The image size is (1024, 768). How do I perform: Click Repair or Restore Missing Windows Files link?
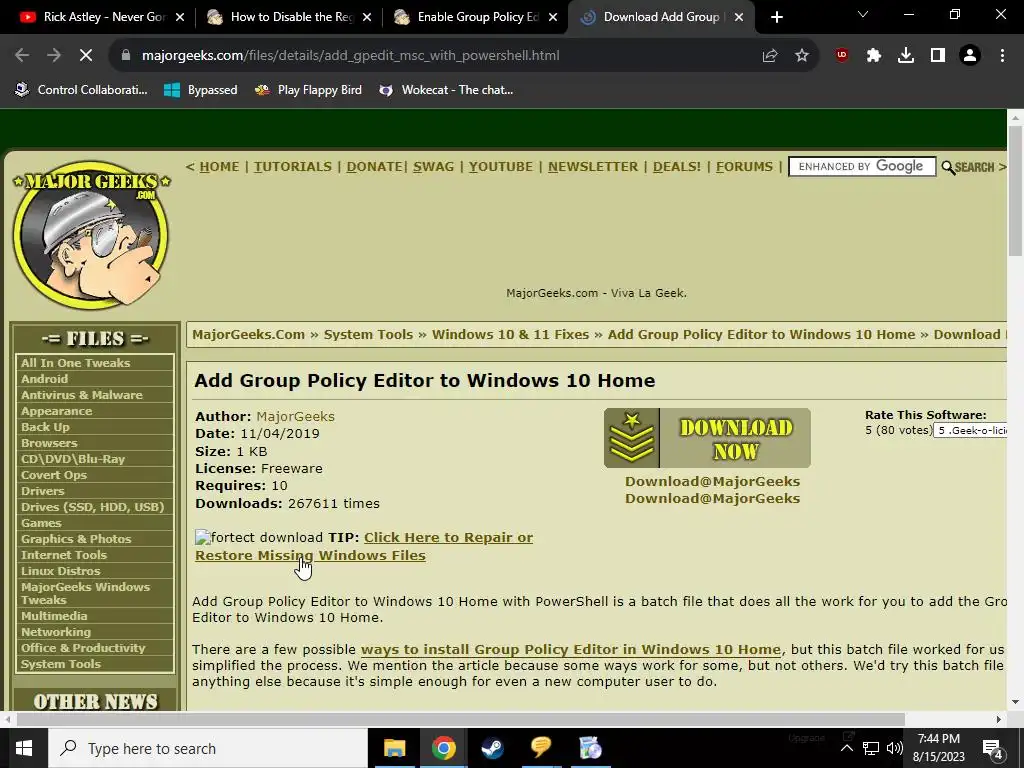[364, 546]
